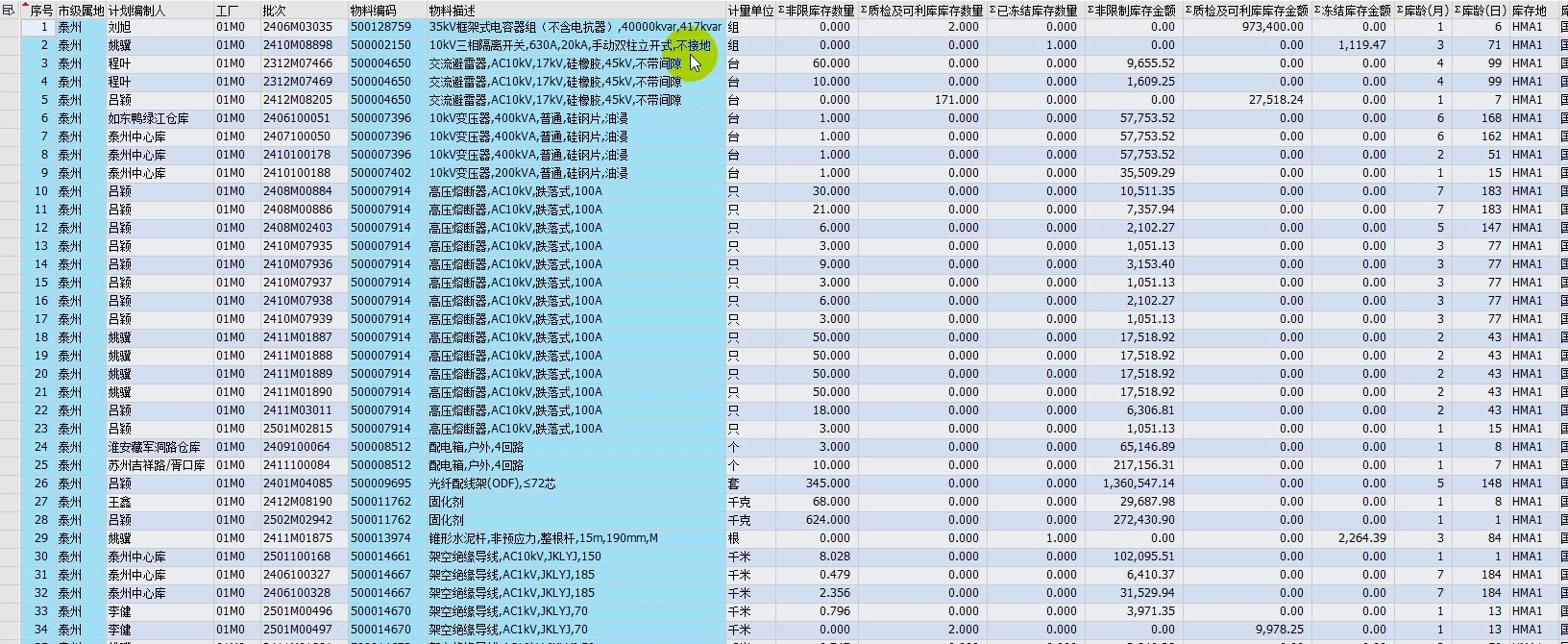Click the Σ非限库存数量 column header
Image resolution: width=1568 pixels, height=644 pixels.
[816, 11]
